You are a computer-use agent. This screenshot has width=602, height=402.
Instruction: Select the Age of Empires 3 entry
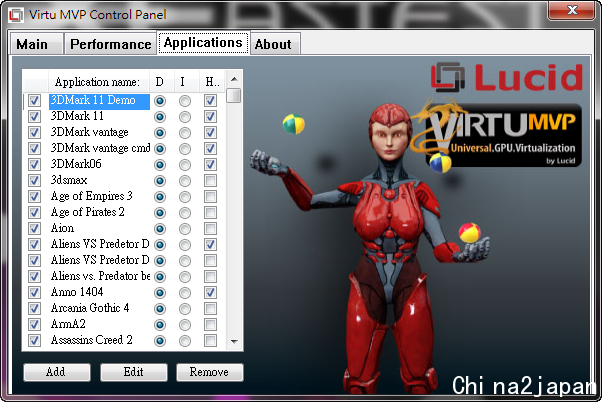(92, 196)
